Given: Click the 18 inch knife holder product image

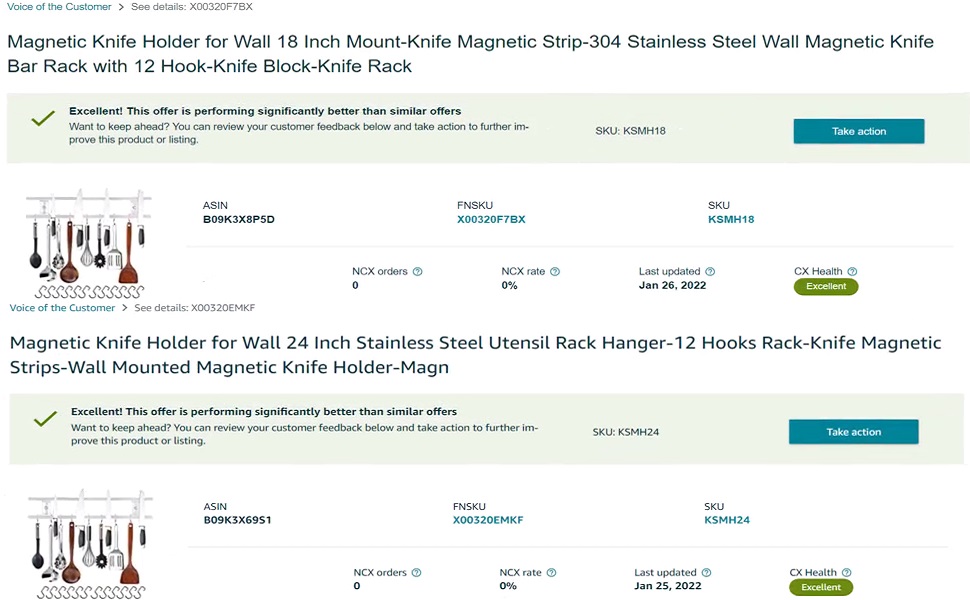Looking at the screenshot, I should pos(88,243).
